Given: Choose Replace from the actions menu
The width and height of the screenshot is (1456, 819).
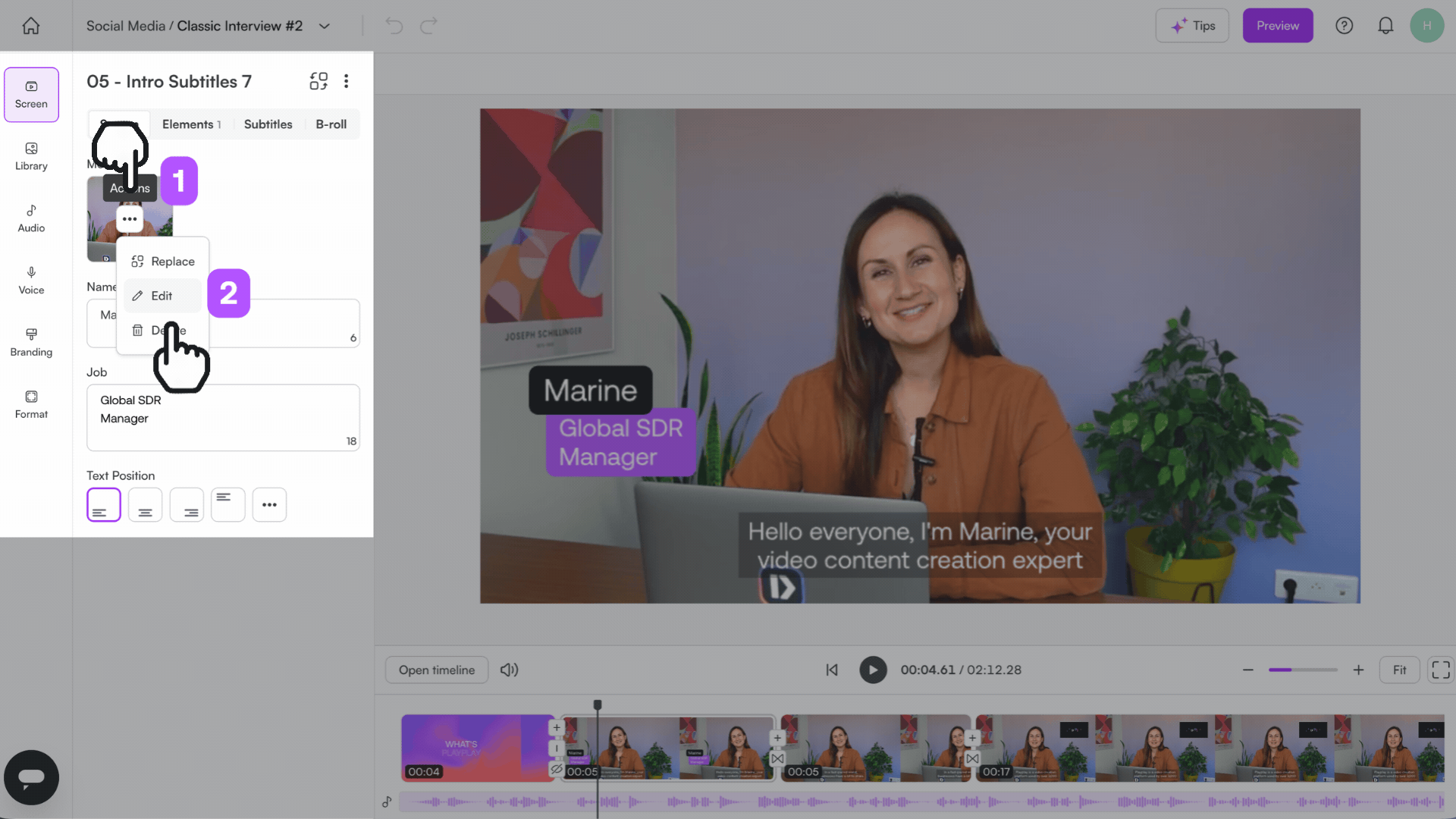Looking at the screenshot, I should (x=163, y=262).
